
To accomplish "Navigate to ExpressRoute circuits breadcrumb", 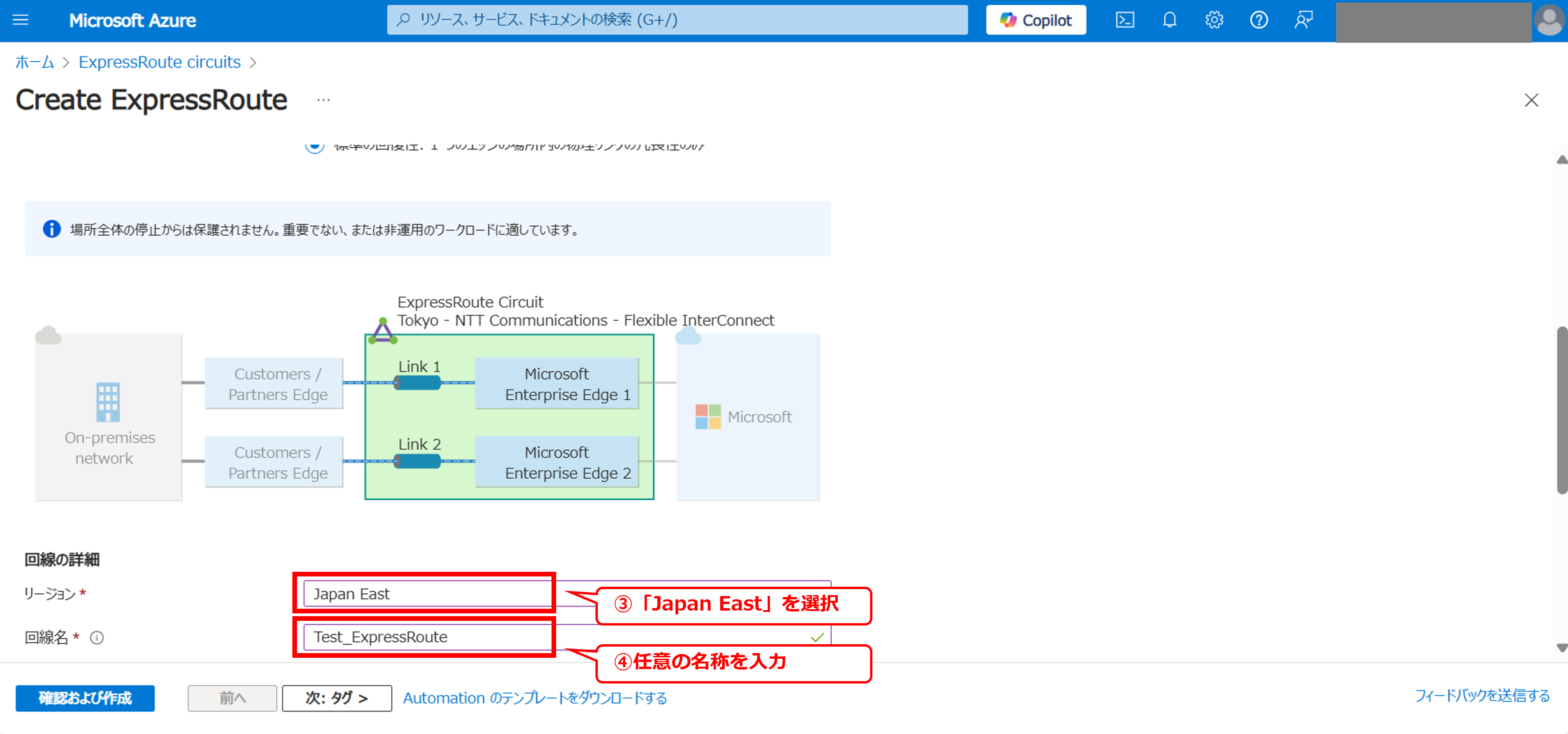I will [160, 62].
